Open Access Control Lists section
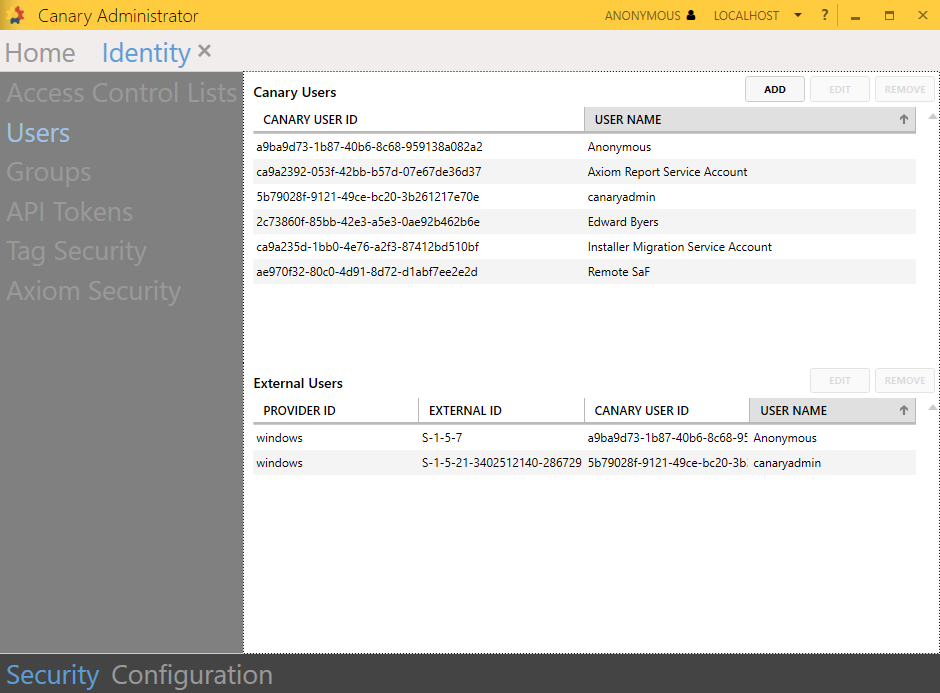Screen dimensions: 940x693 (121, 94)
